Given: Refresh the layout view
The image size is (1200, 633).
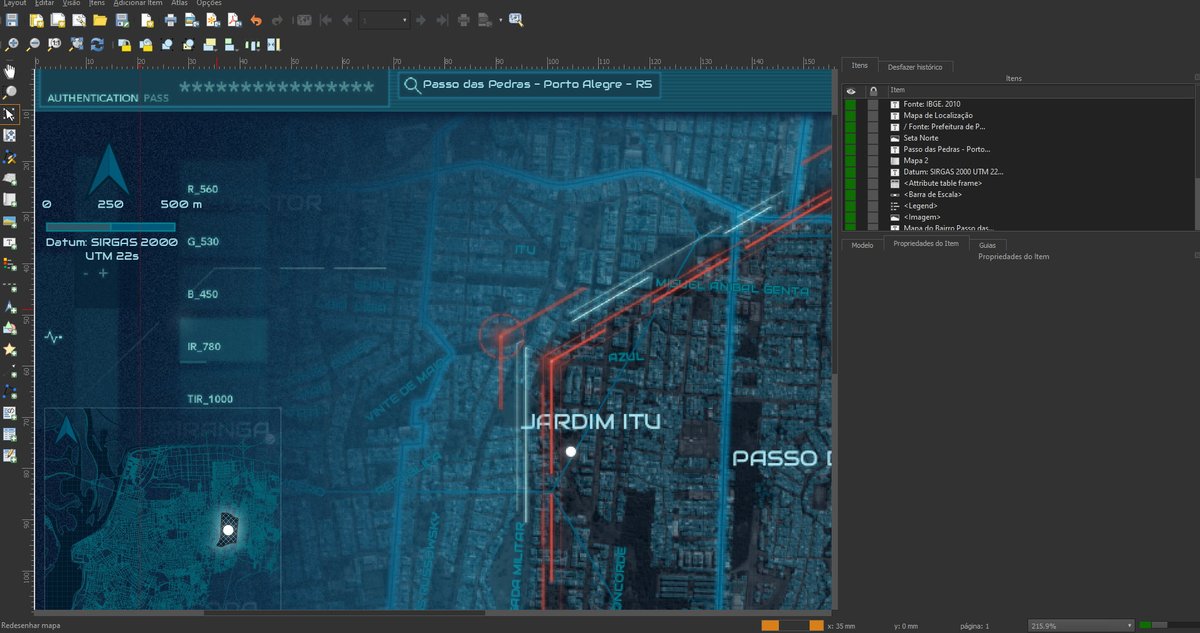Looking at the screenshot, I should [x=97, y=44].
